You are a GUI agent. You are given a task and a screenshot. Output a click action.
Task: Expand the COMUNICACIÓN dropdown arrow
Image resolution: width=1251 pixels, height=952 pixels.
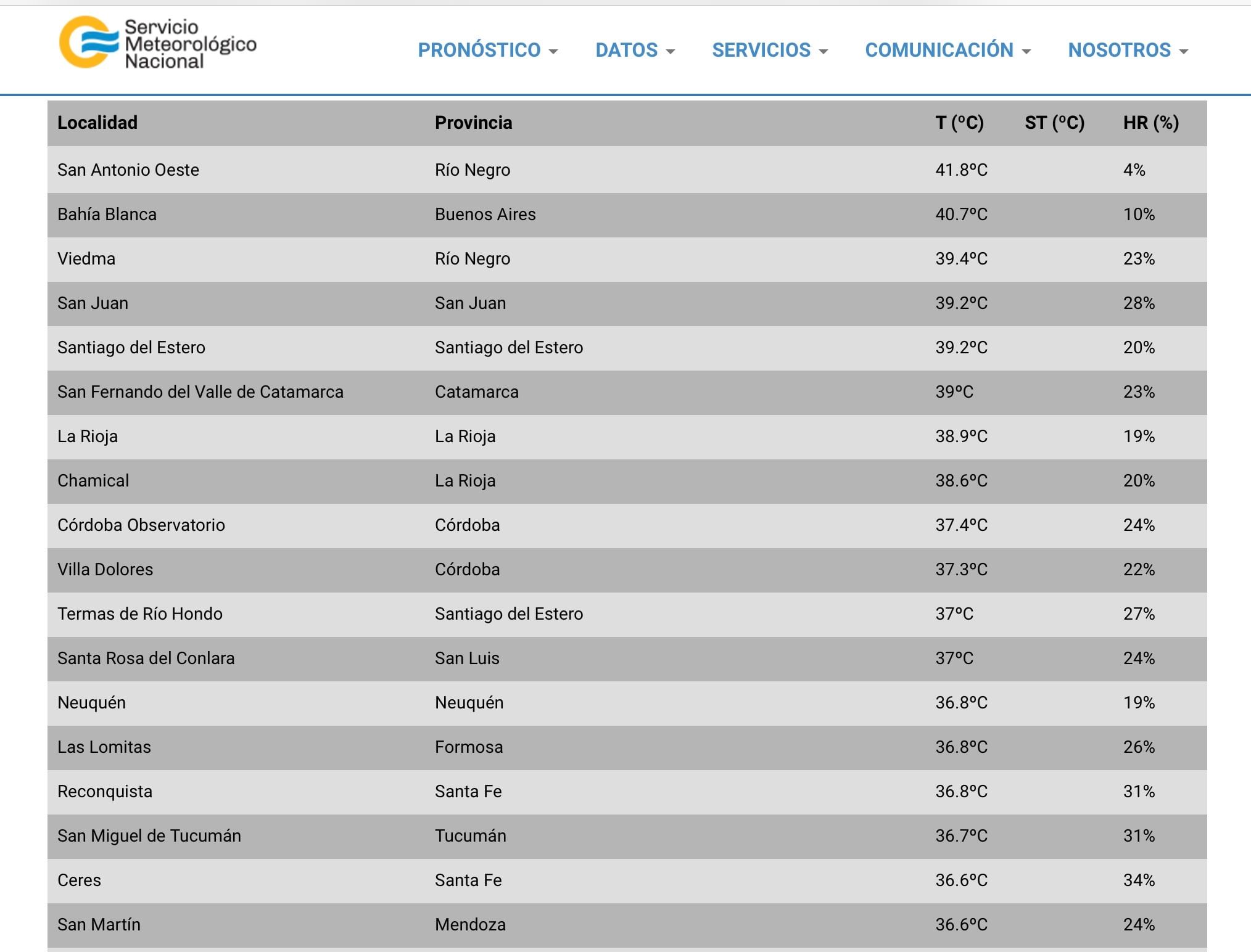[x=1026, y=51]
